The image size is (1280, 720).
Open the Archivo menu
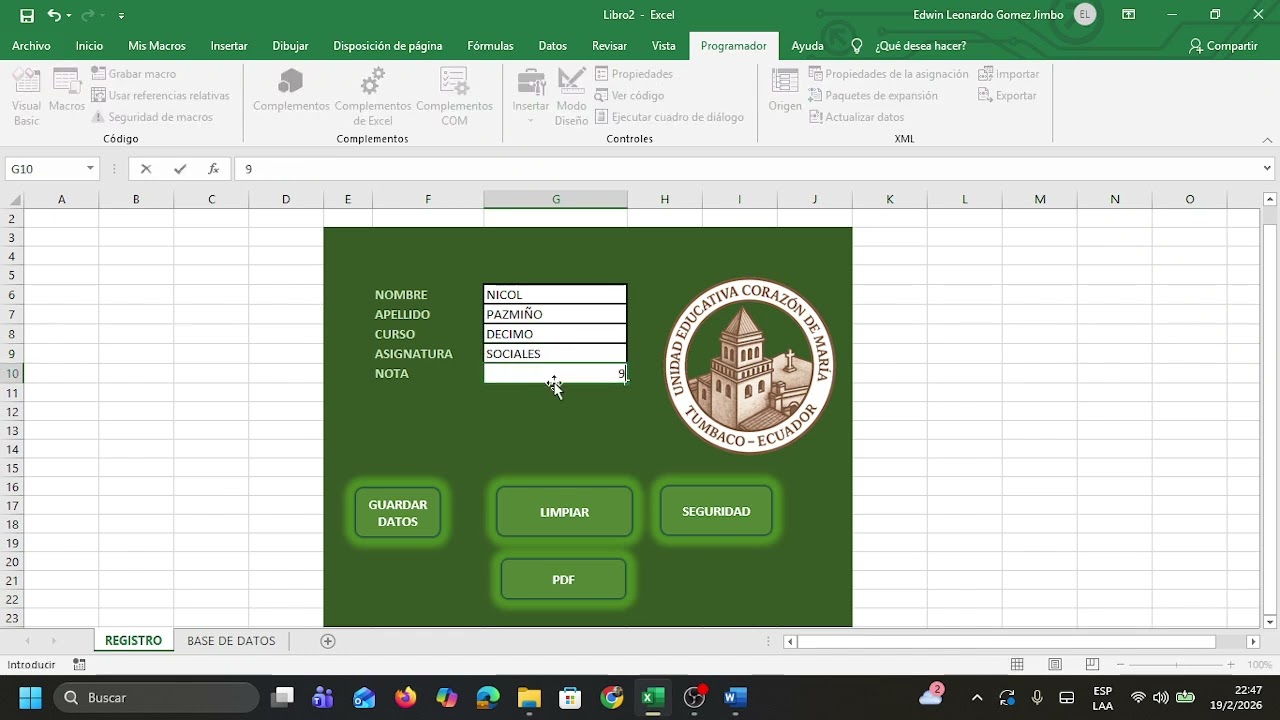click(31, 46)
